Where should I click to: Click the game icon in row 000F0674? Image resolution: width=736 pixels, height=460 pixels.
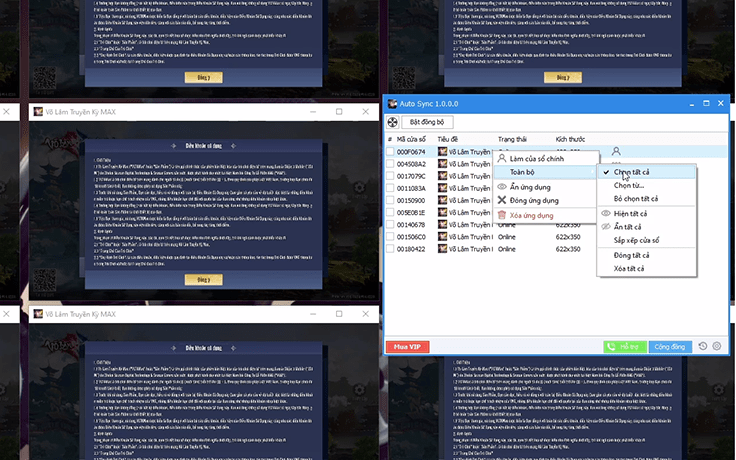[x=442, y=151]
